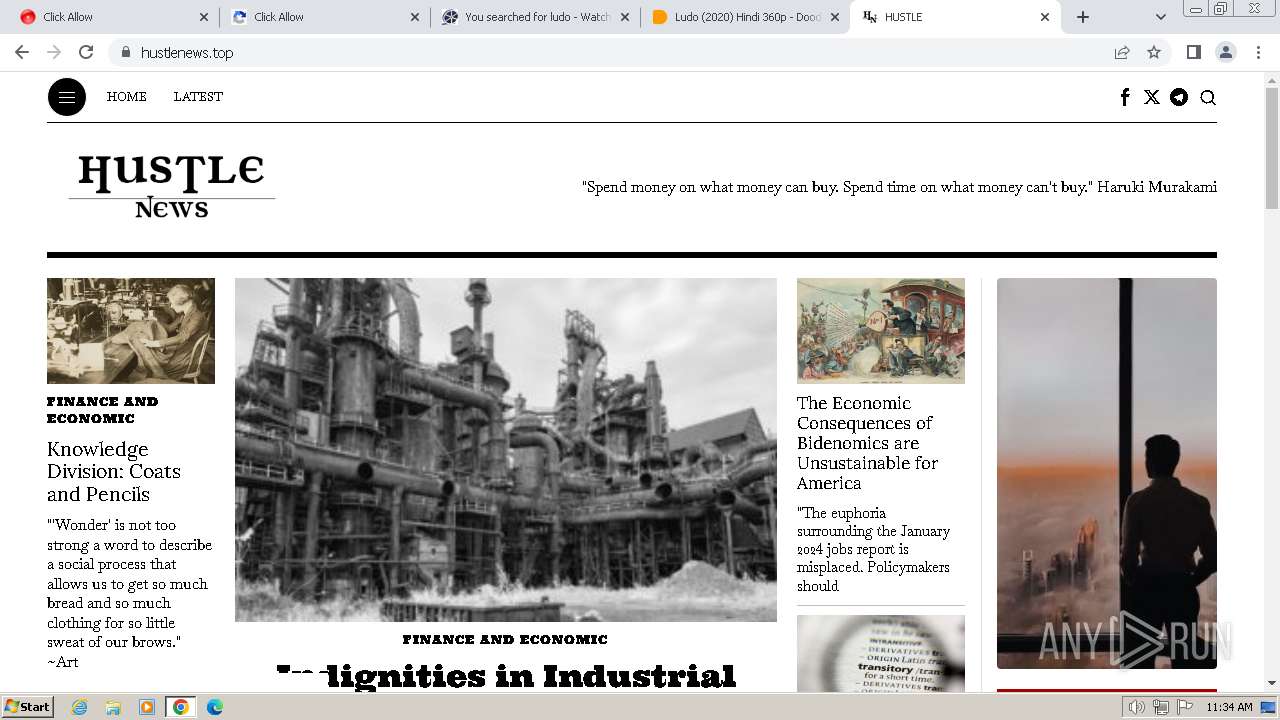The width and height of the screenshot is (1280, 720).
Task: Click the euphoria surrounding January jobs excerpt
Action: click(873, 549)
